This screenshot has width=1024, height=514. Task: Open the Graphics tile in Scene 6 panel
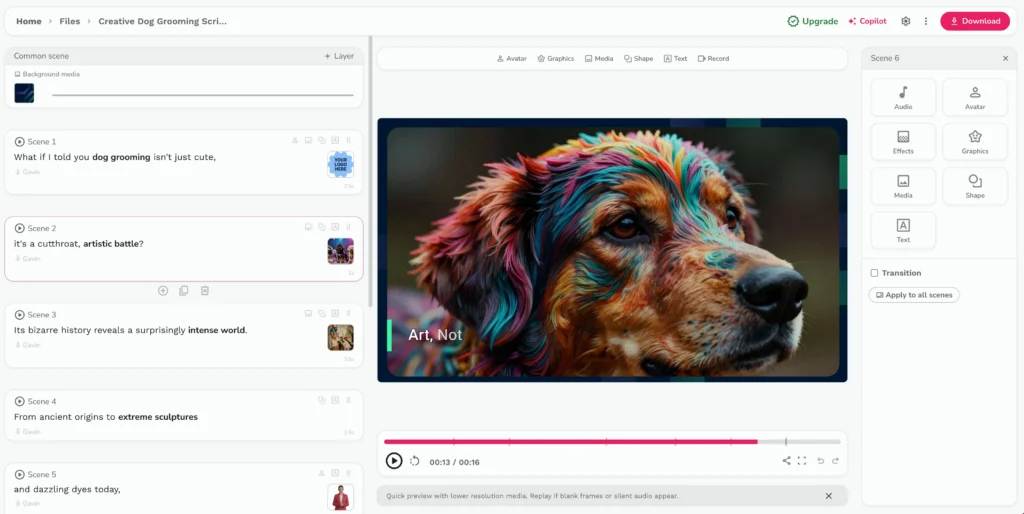click(975, 142)
